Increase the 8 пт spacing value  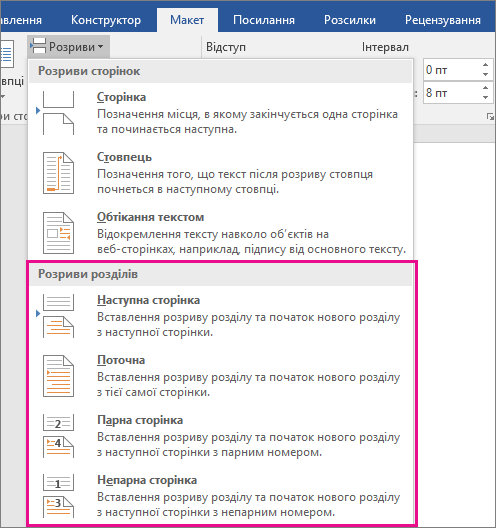485,88
